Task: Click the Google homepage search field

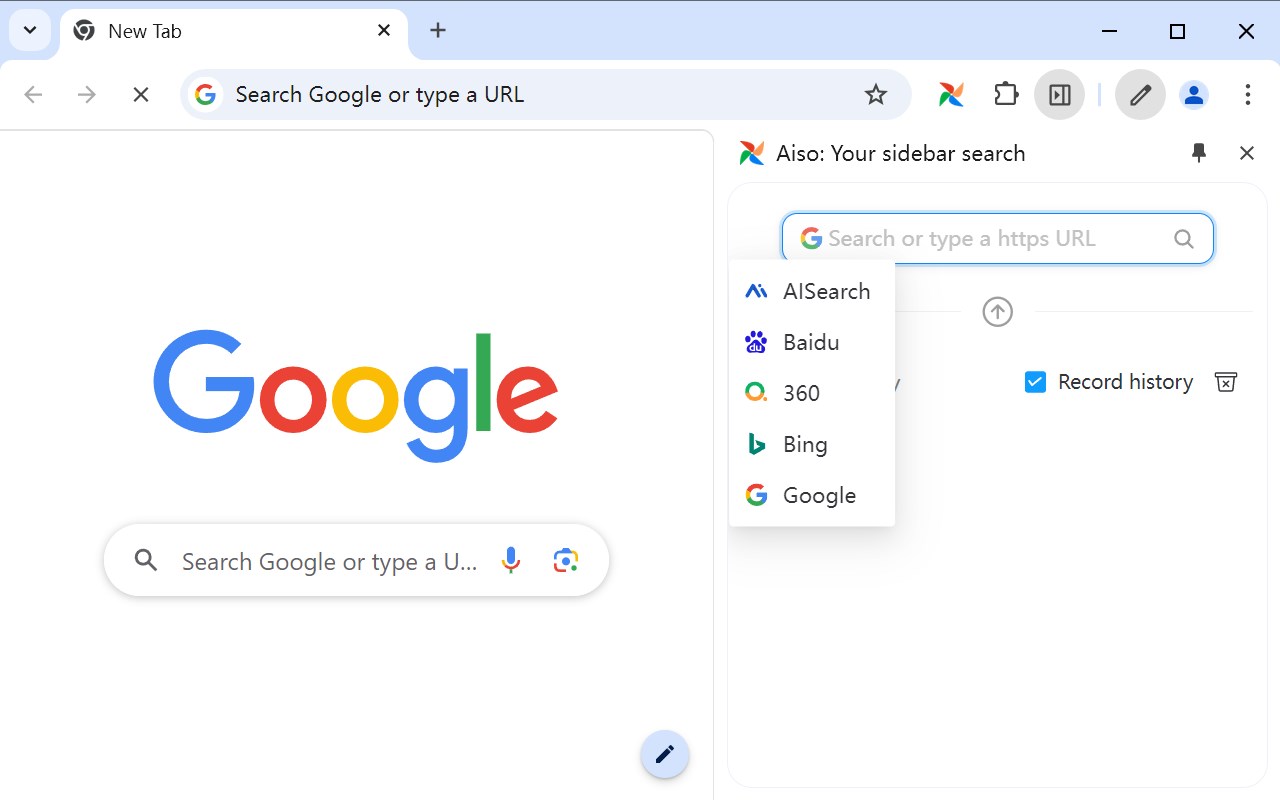Action: pos(328,561)
